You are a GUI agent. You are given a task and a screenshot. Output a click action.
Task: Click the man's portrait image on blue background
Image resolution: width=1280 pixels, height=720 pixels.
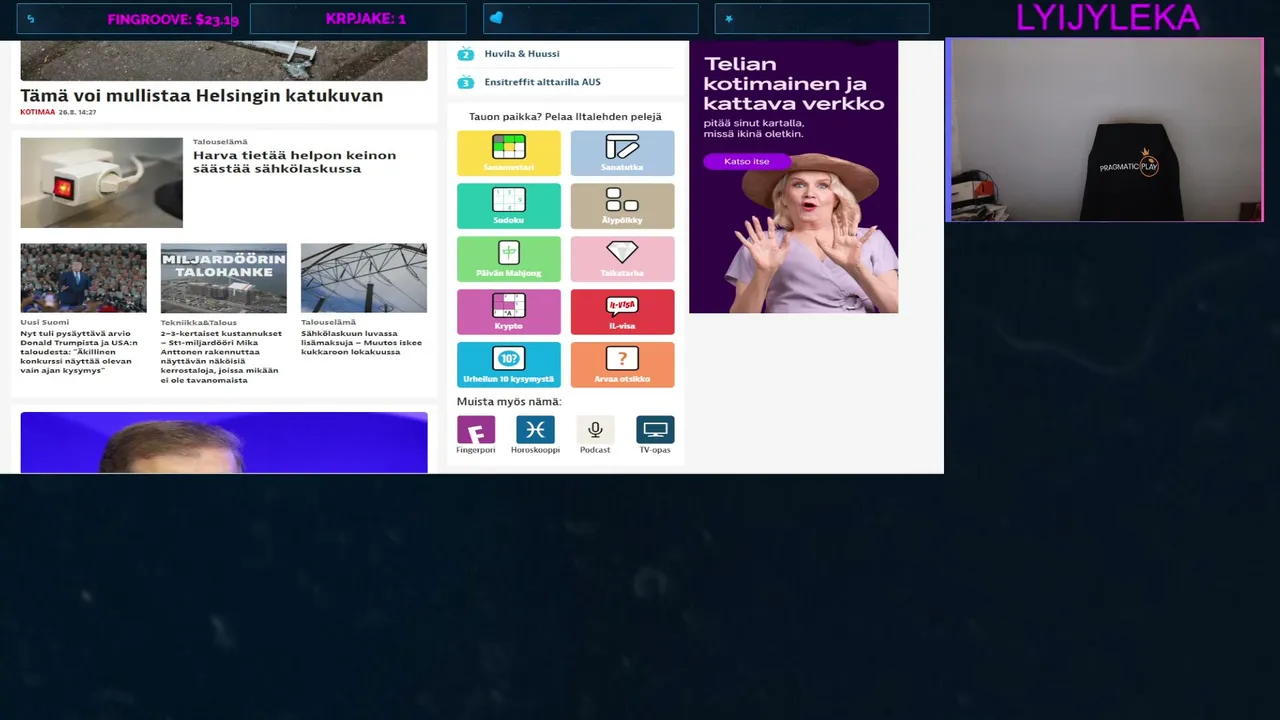tap(224, 443)
